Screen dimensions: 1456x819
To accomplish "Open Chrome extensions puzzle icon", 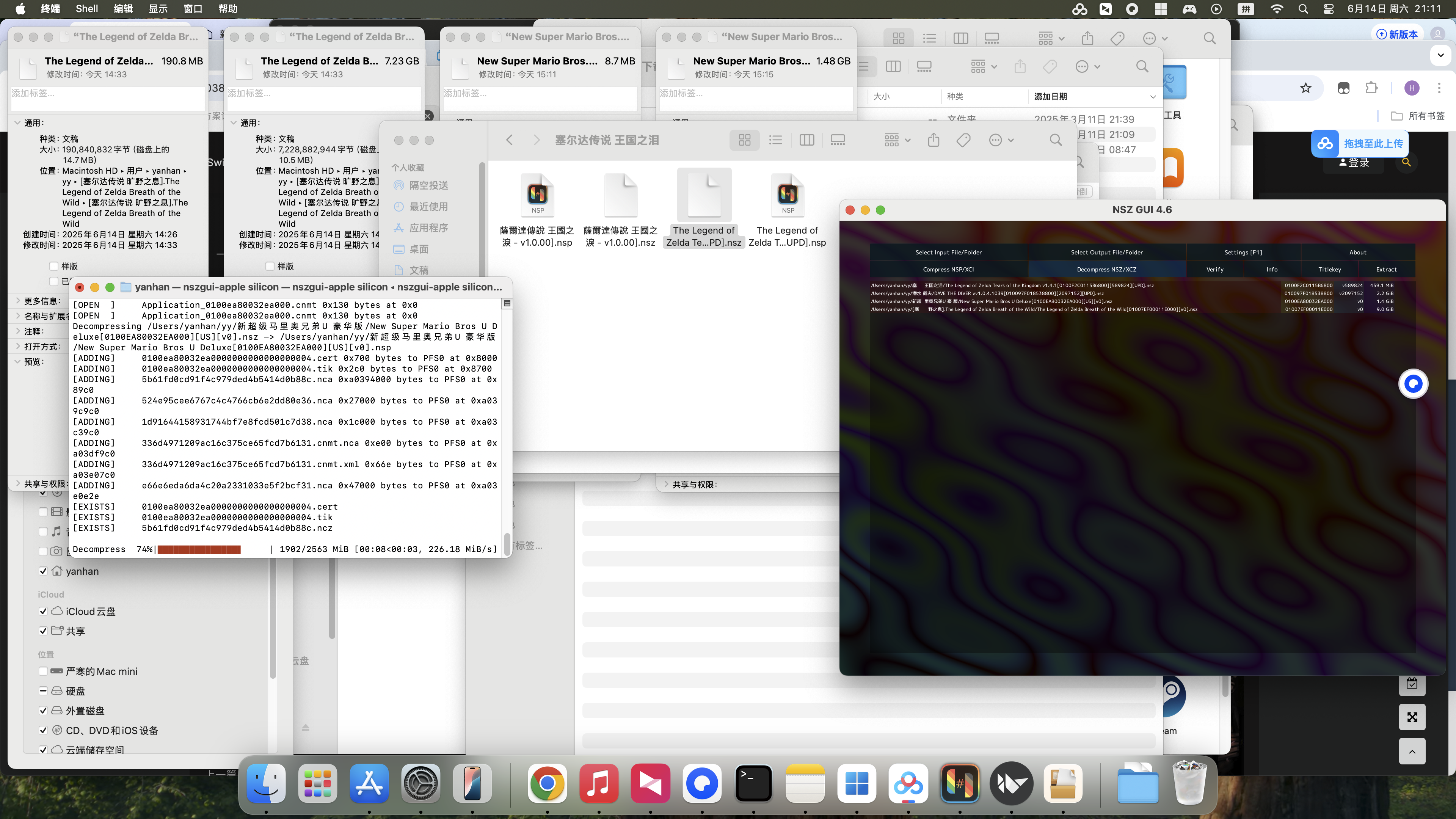I will coord(1371,88).
